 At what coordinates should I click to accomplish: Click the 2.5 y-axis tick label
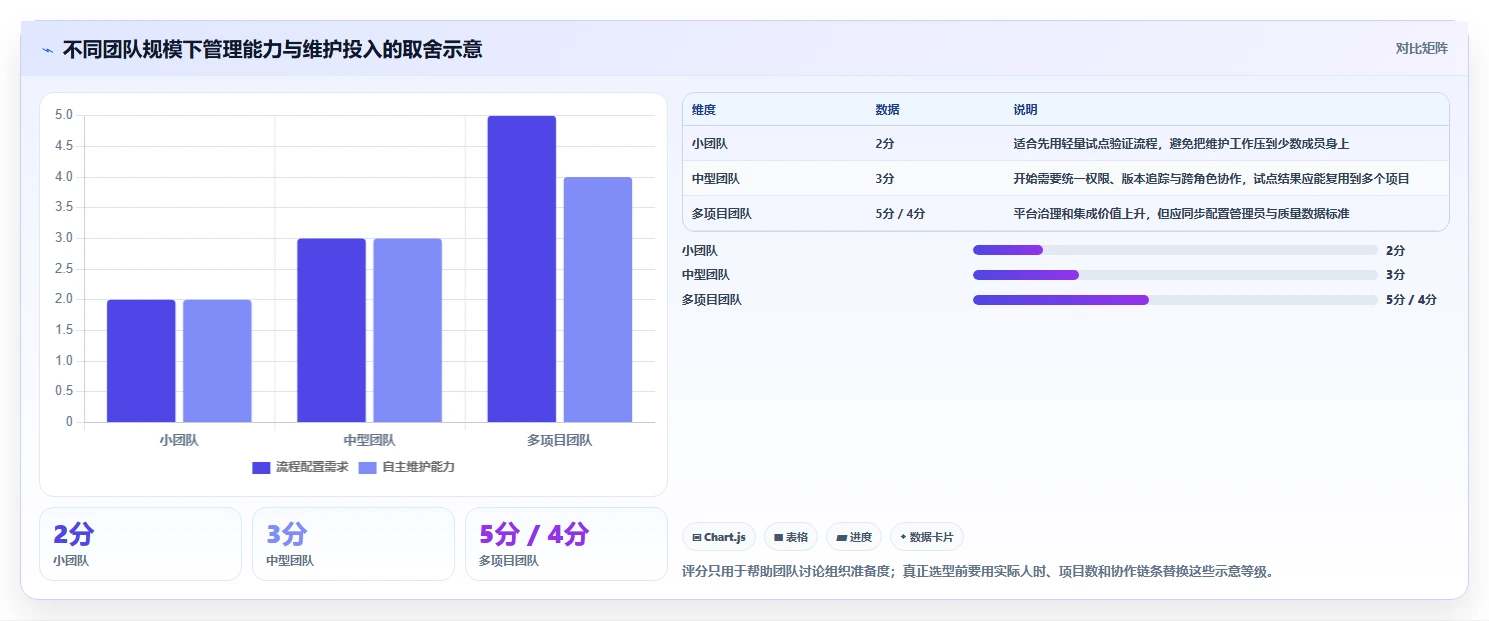tap(64, 269)
